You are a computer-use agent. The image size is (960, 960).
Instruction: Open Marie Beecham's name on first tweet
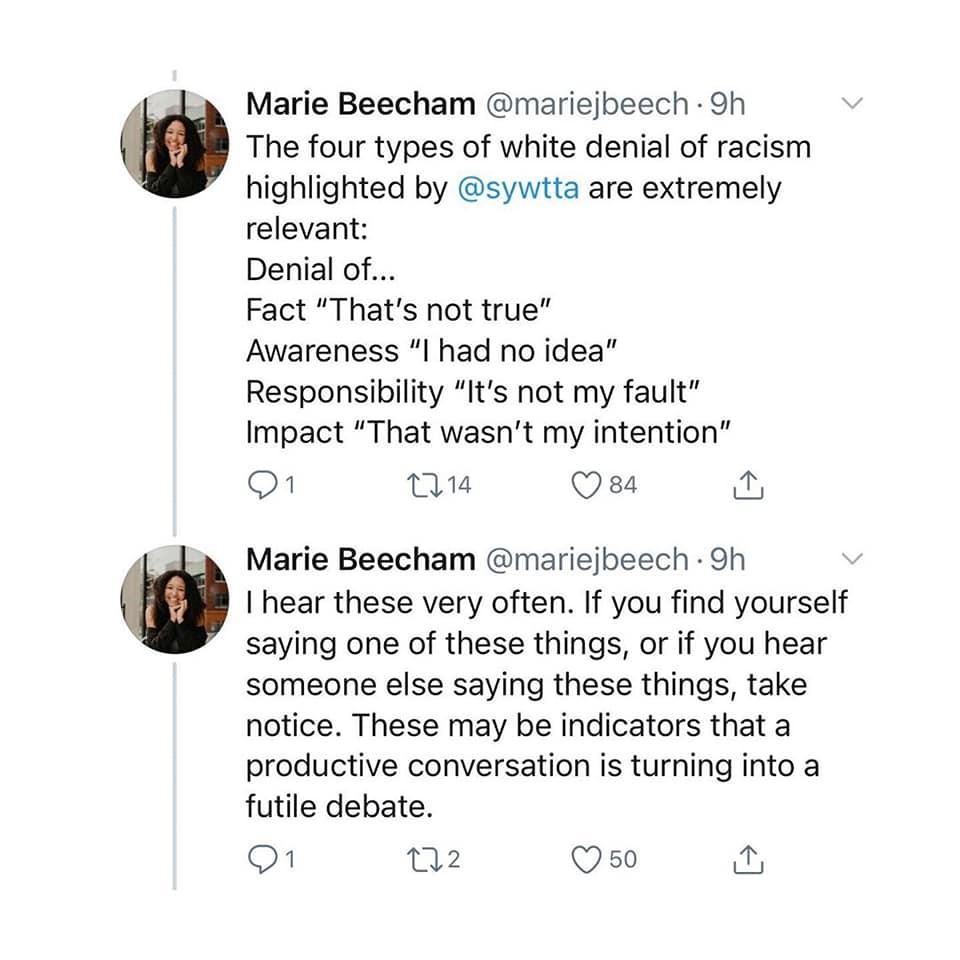click(x=361, y=103)
